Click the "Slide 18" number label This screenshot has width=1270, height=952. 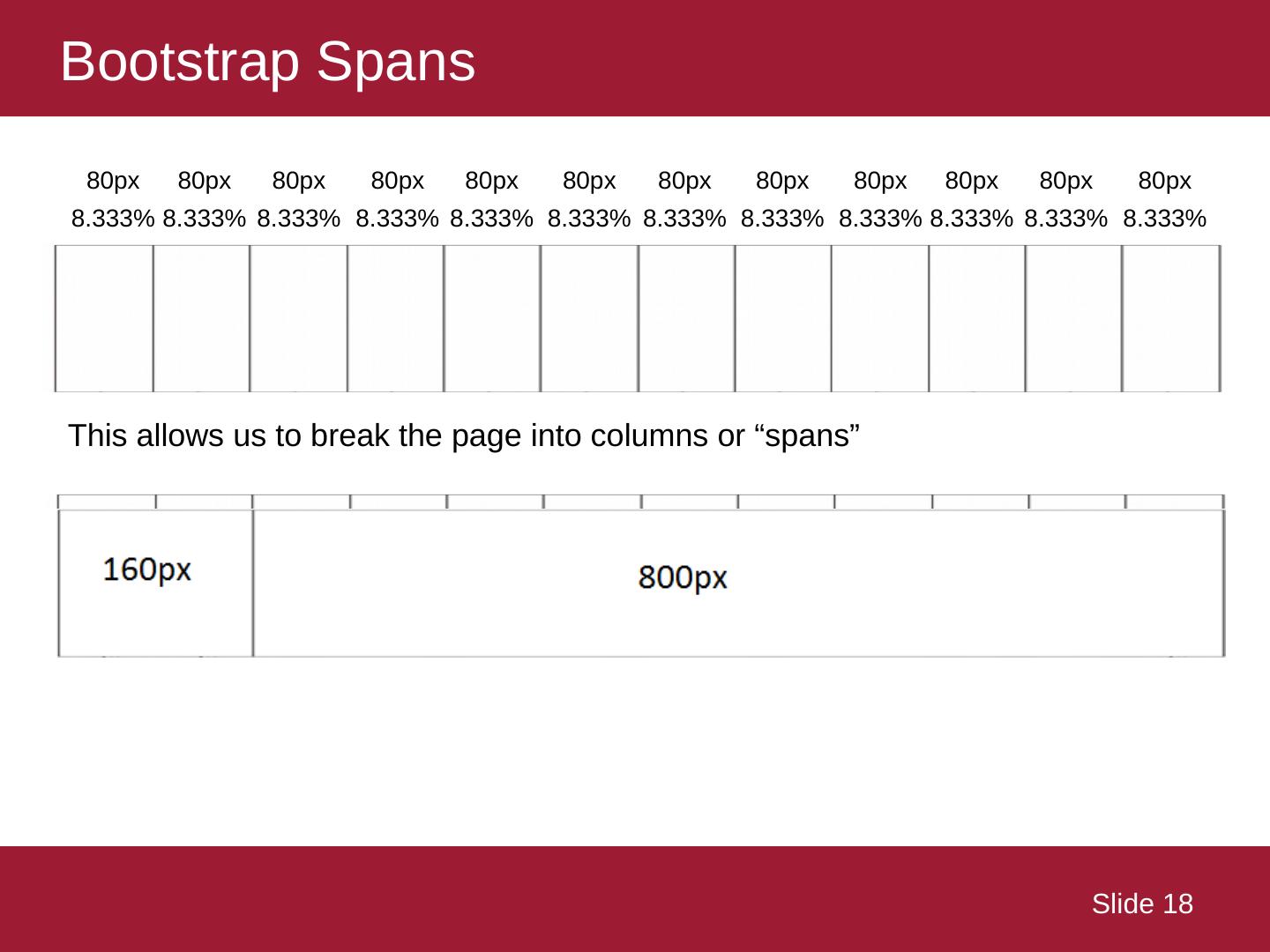coord(1141,904)
